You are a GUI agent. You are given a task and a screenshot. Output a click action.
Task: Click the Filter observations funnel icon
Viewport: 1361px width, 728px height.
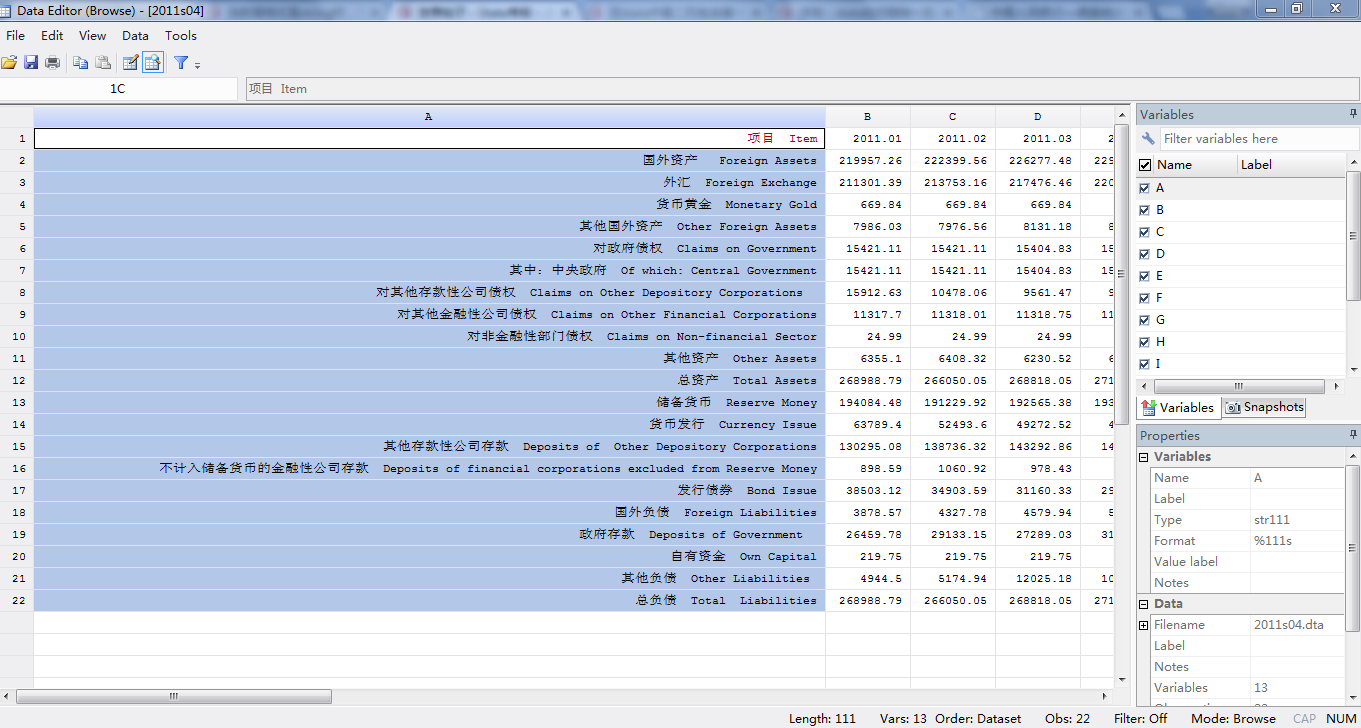pos(181,63)
